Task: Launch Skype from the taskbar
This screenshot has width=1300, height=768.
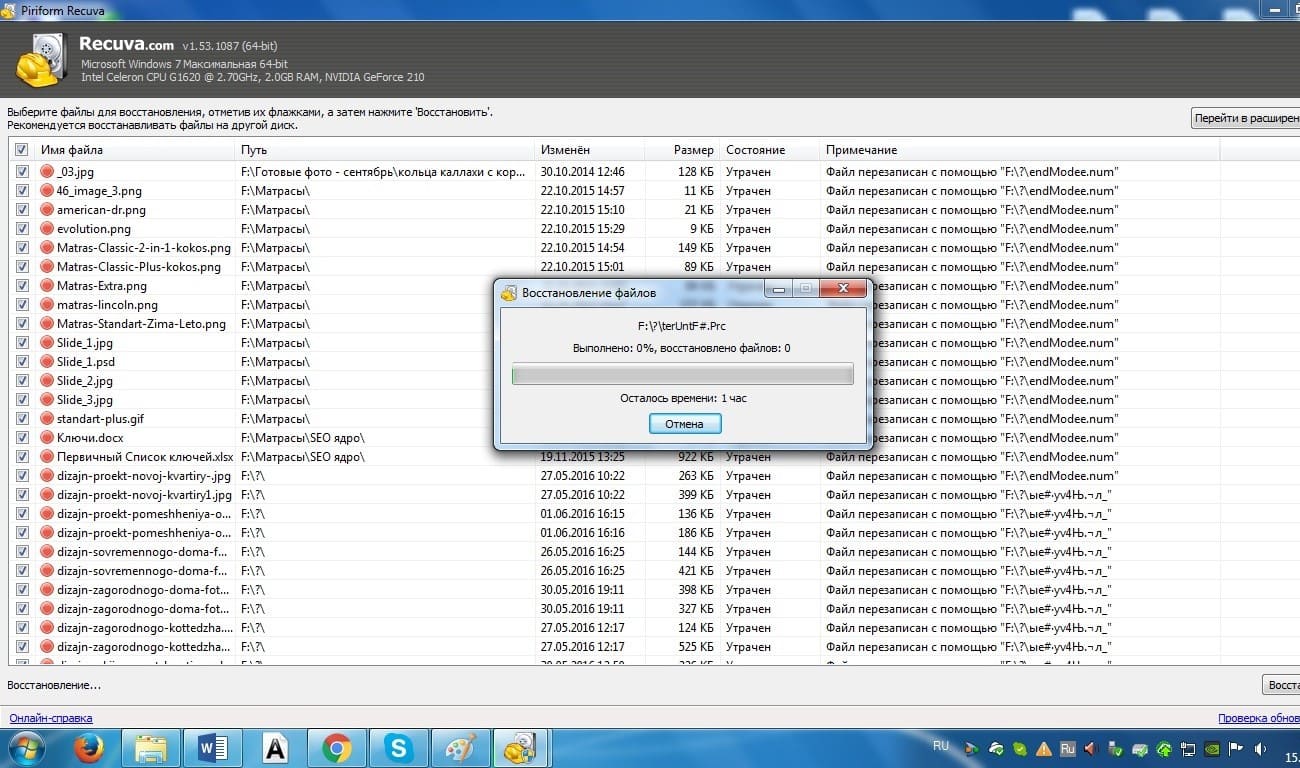Action: (399, 747)
